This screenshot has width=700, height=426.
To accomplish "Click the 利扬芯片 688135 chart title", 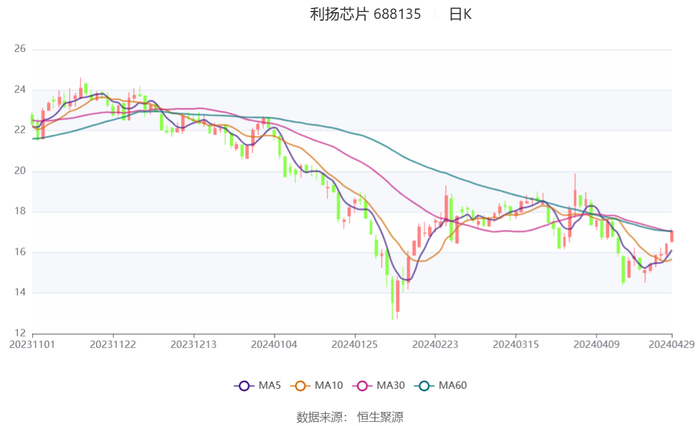I will tap(365, 14).
